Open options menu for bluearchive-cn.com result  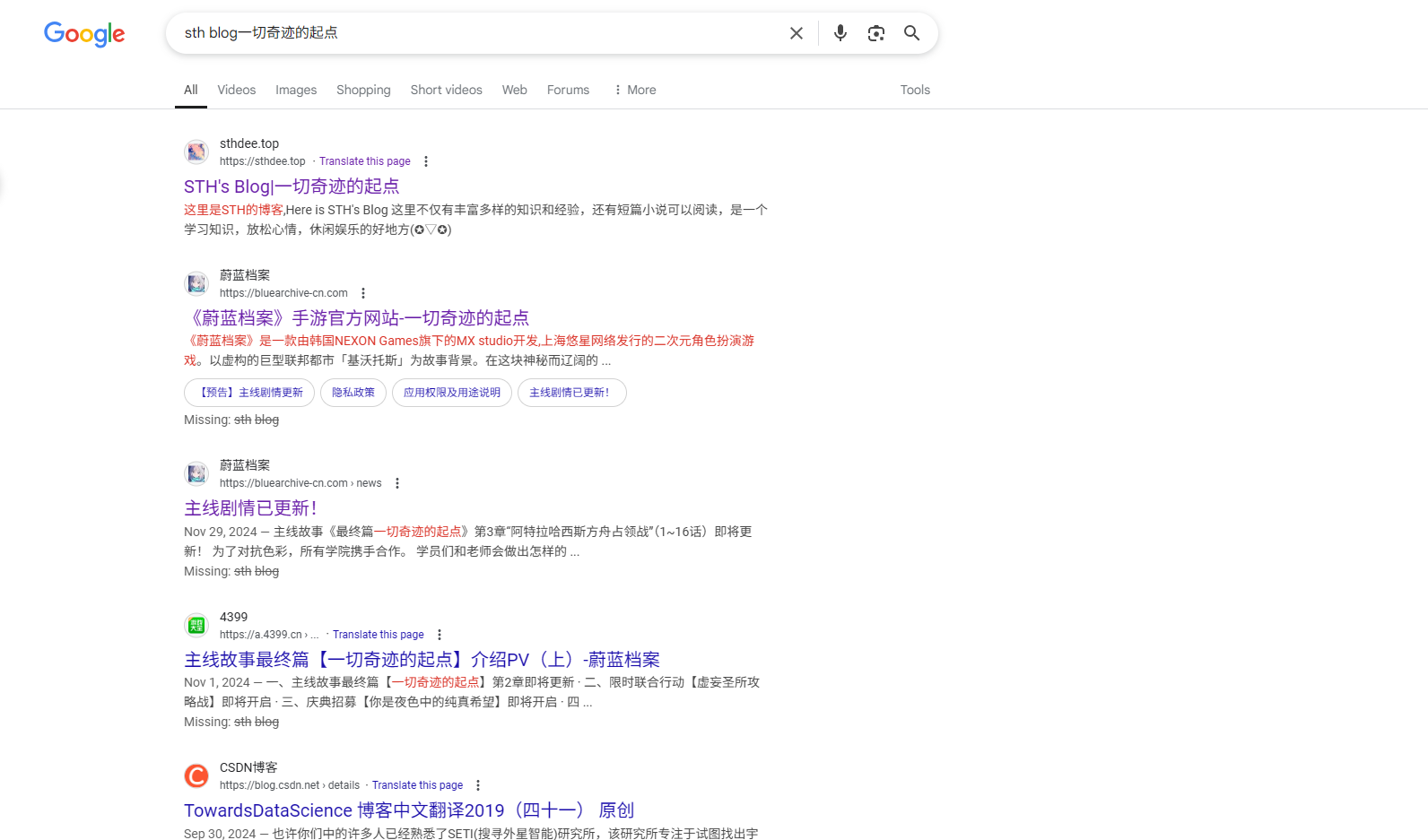363,293
